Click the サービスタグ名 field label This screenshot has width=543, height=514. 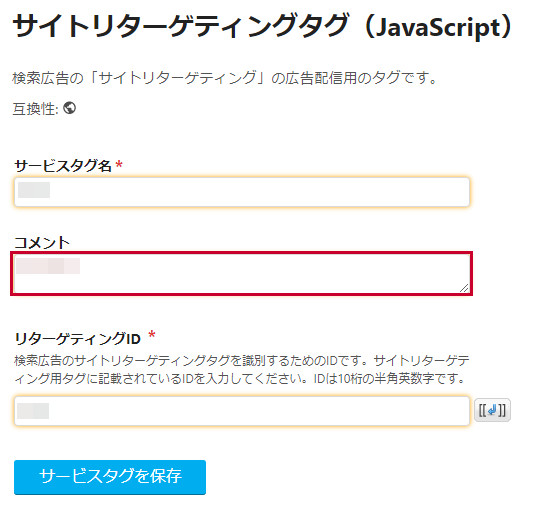click(63, 166)
